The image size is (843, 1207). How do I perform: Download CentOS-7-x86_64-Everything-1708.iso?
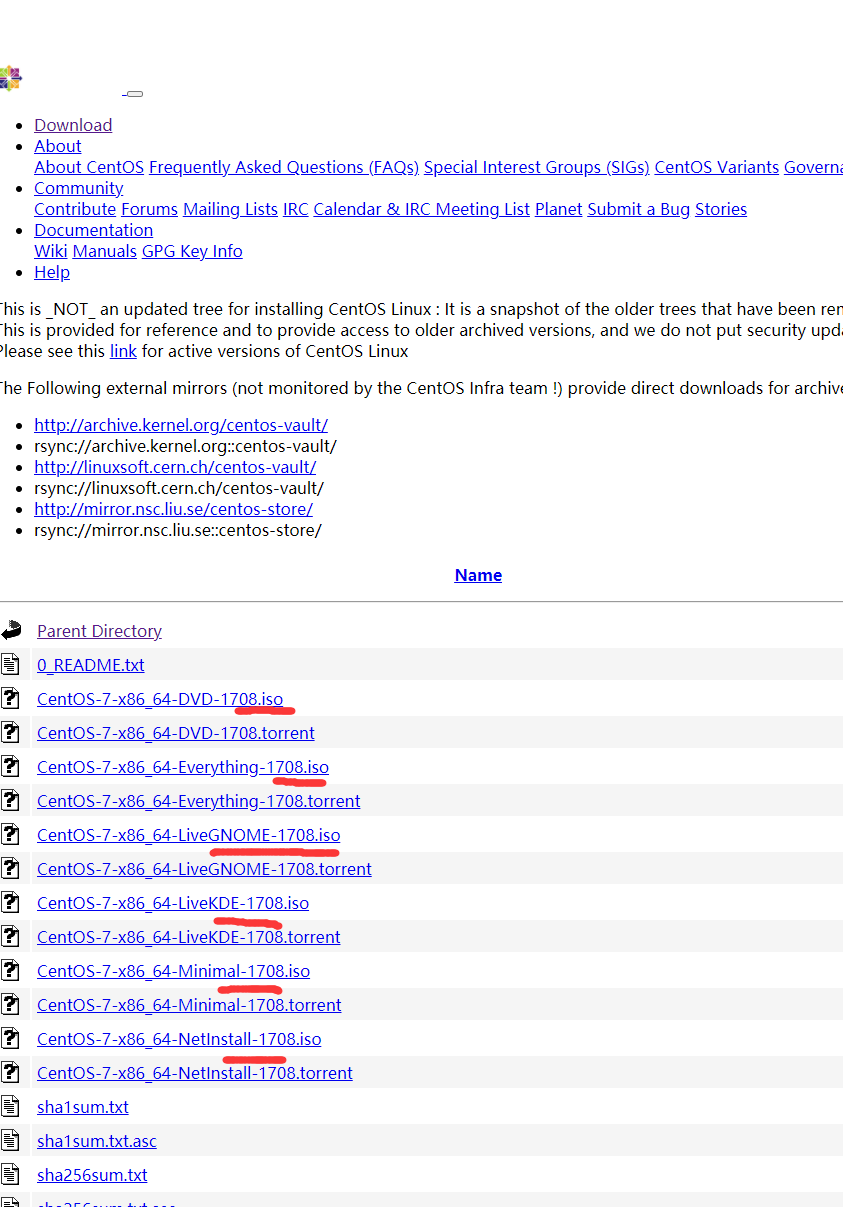183,767
